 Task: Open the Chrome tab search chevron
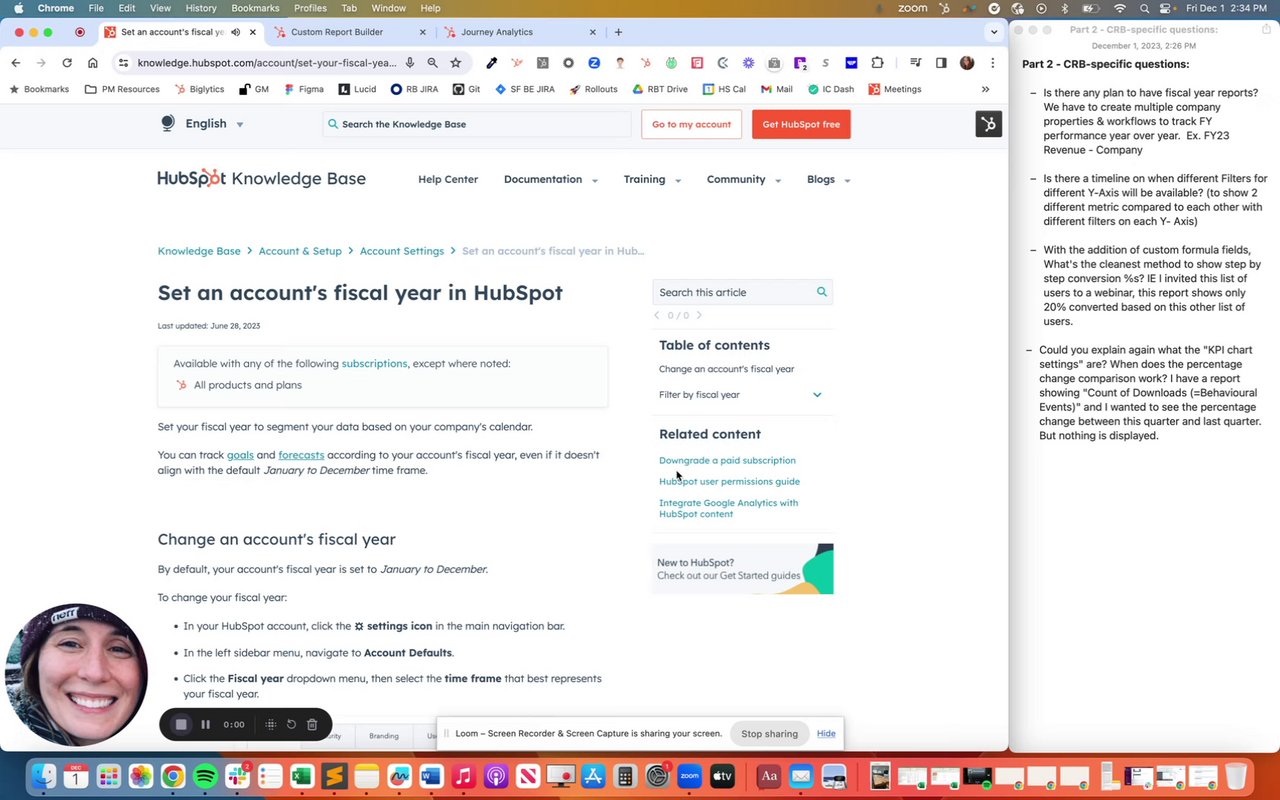click(994, 32)
